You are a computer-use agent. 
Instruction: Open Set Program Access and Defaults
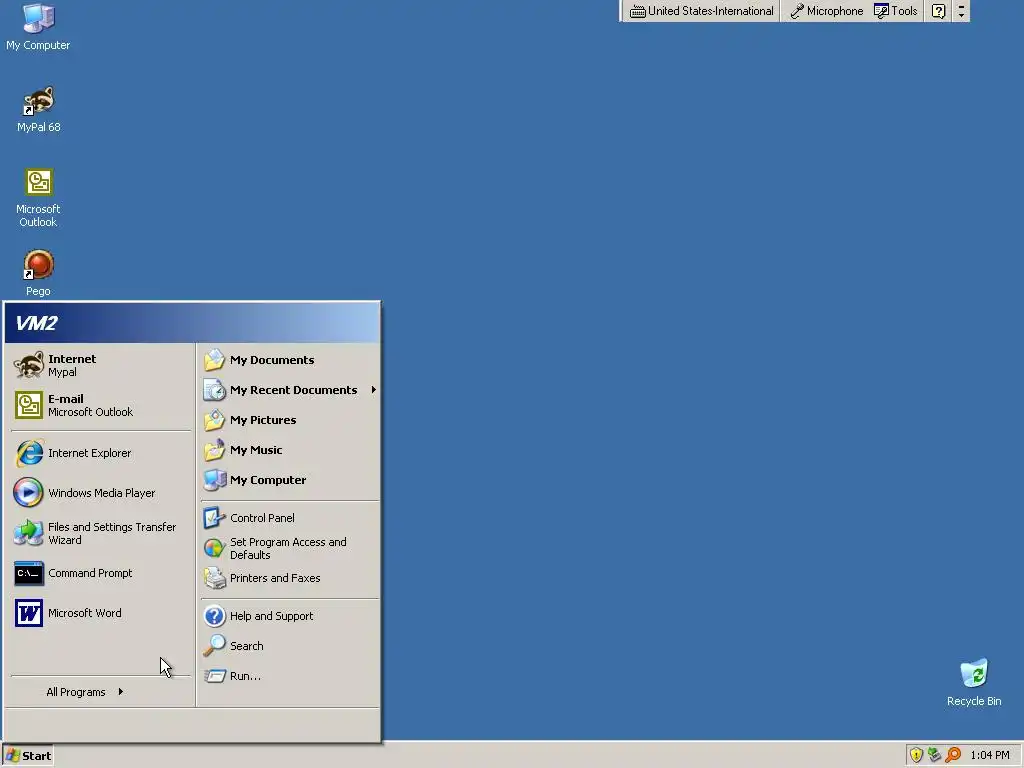289,549
